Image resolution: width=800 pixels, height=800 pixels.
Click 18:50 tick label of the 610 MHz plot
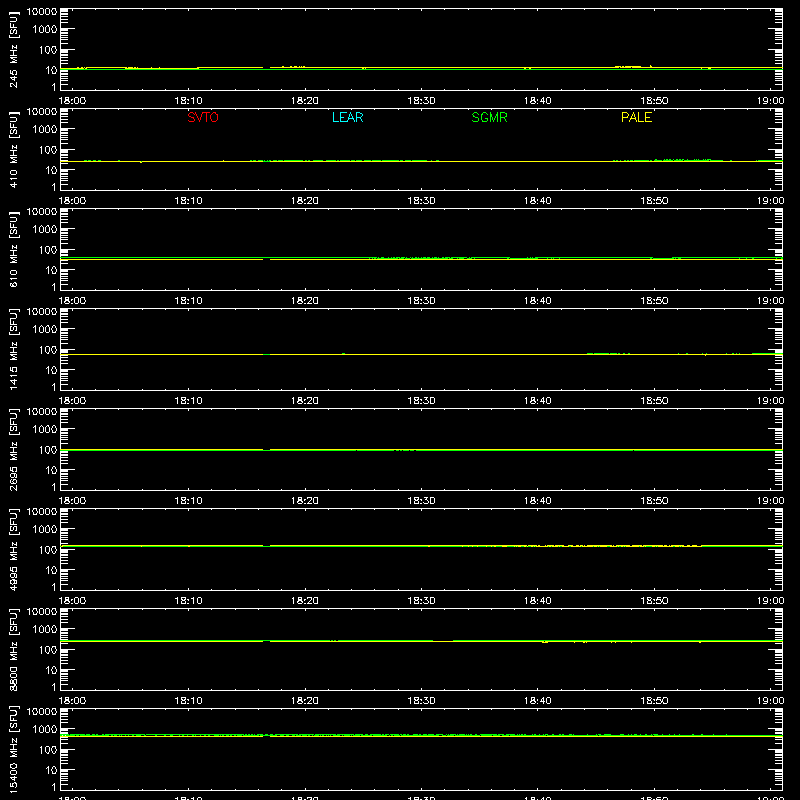(x=654, y=301)
